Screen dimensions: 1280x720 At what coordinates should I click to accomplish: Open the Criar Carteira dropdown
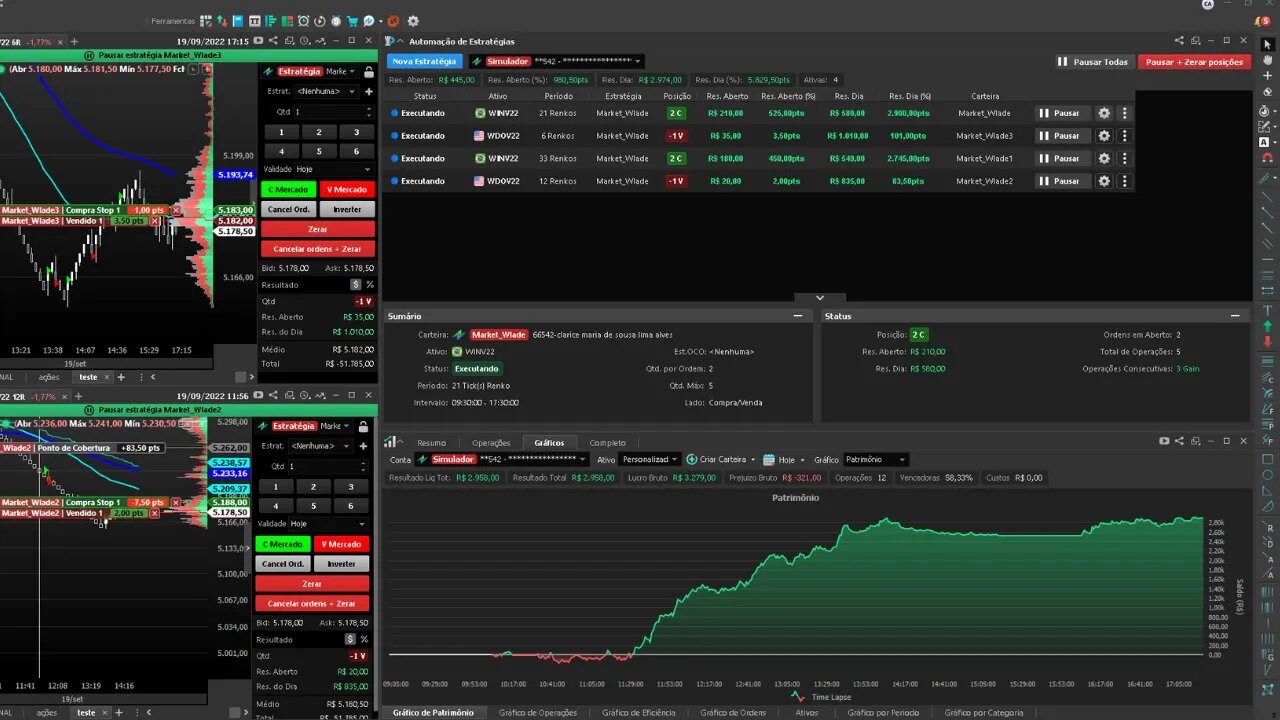(x=721, y=459)
